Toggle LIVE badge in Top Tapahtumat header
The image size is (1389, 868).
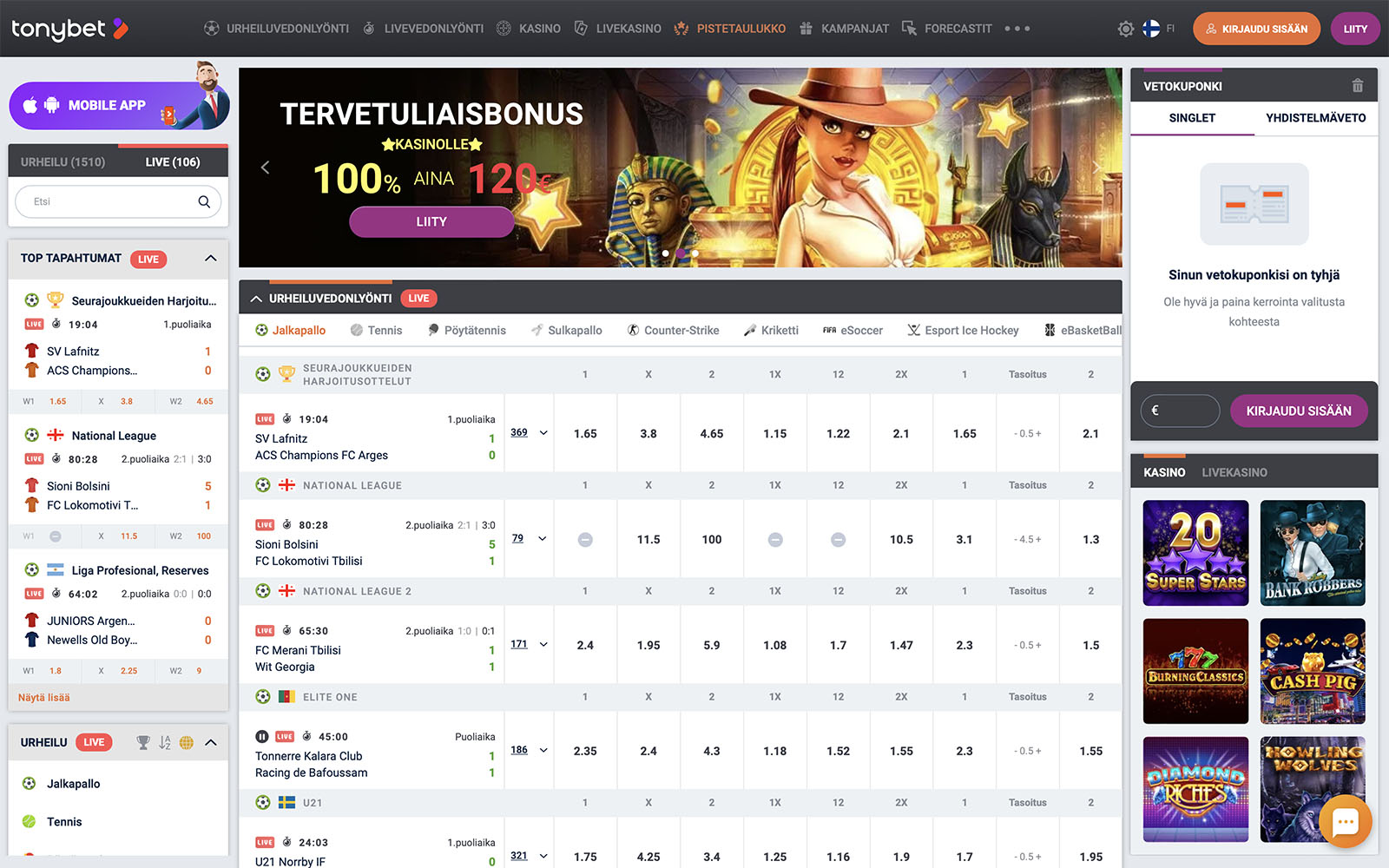click(148, 260)
